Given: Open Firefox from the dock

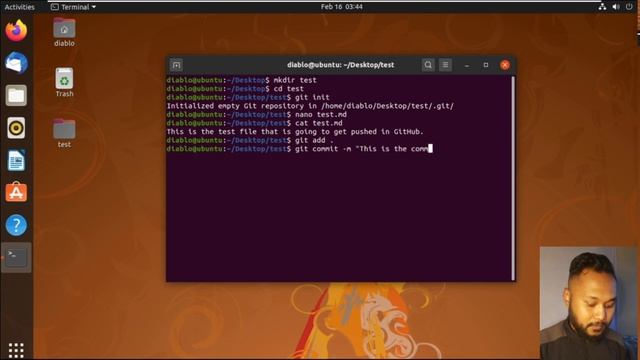Looking at the screenshot, I should [16, 30].
